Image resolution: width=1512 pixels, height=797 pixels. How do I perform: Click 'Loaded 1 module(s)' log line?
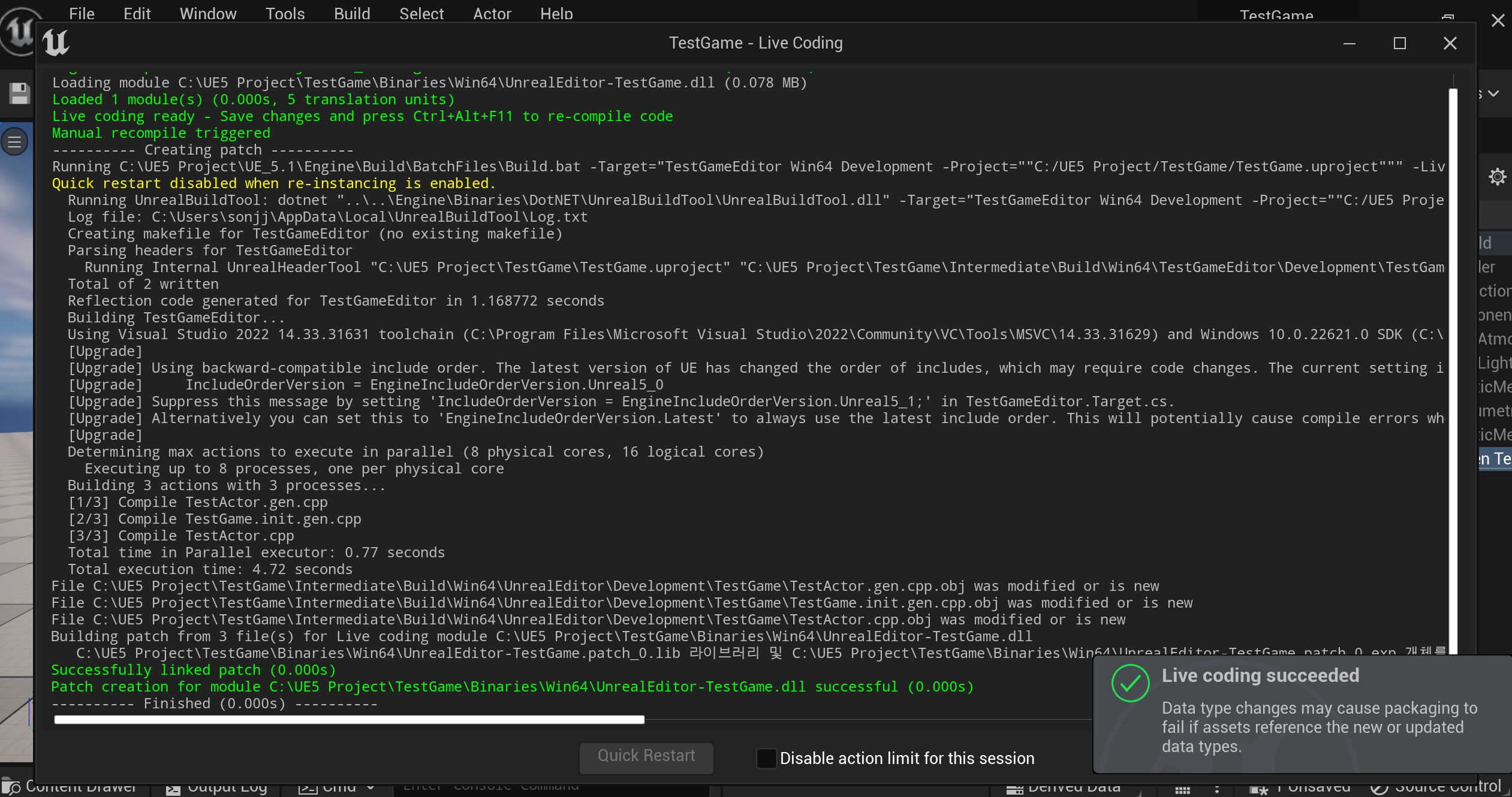pyautogui.click(x=253, y=99)
